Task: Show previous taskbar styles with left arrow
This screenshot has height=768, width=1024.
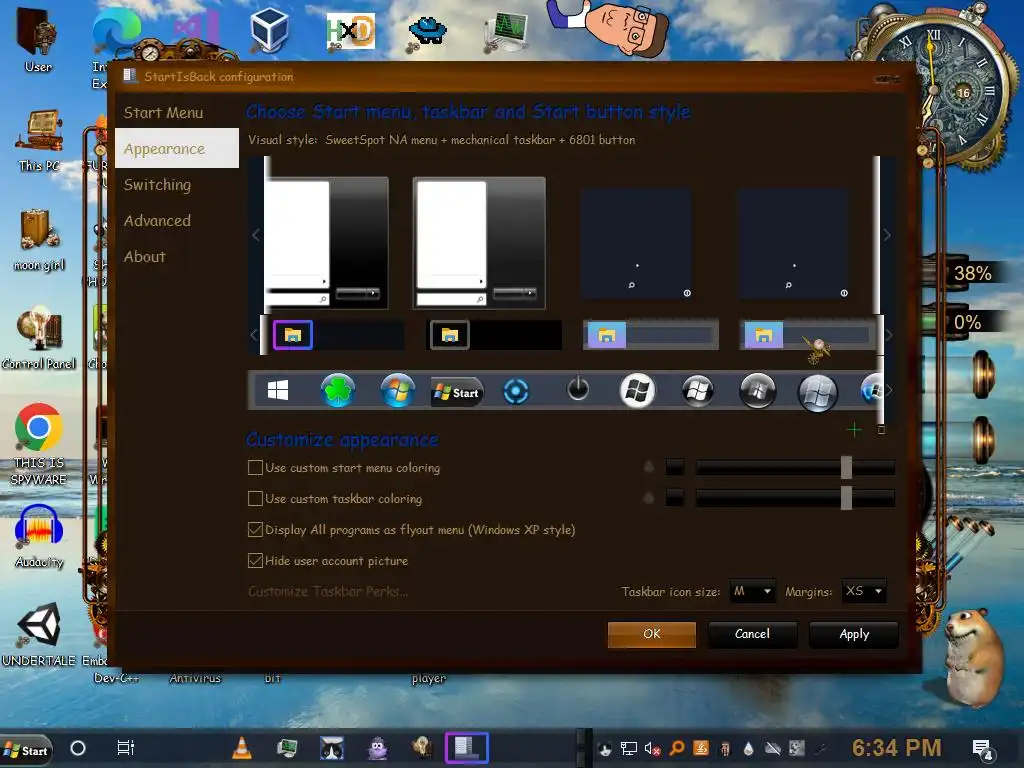Action: [254, 335]
